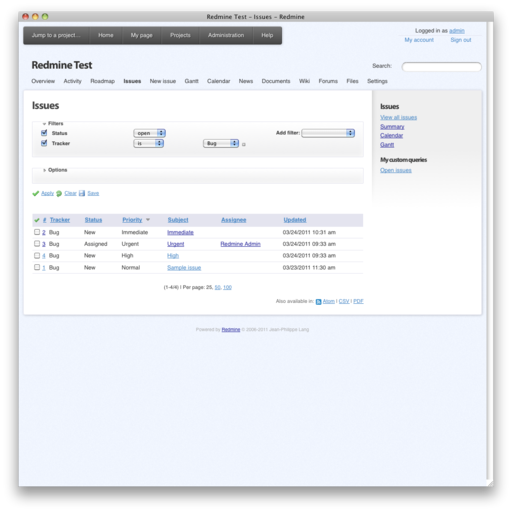Collapse the Filters section
Screen dimensions: 512x512
[53, 124]
